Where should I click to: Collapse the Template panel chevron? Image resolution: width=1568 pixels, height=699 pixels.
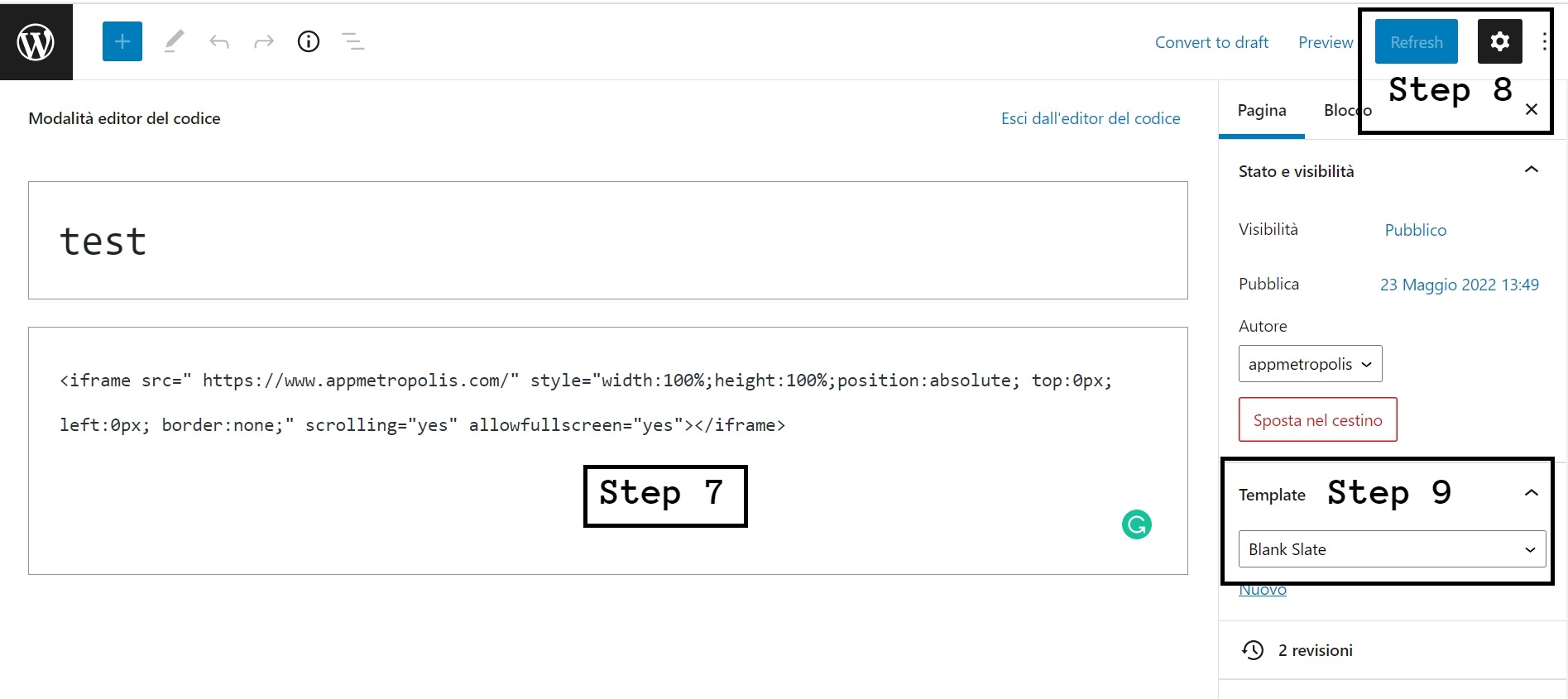coord(1532,493)
